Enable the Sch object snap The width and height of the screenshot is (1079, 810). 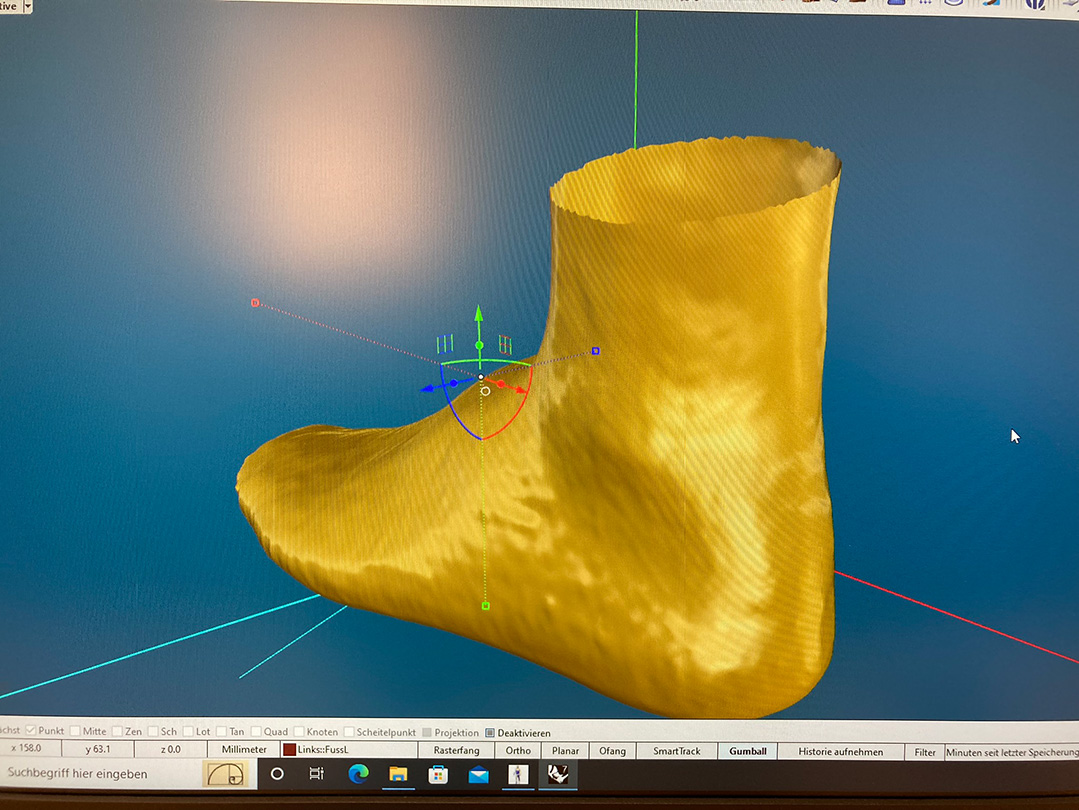pyautogui.click(x=153, y=731)
